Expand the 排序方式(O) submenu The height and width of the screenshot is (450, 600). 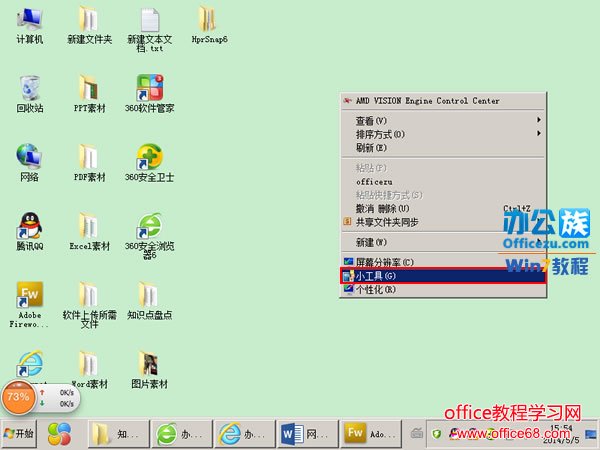443,134
